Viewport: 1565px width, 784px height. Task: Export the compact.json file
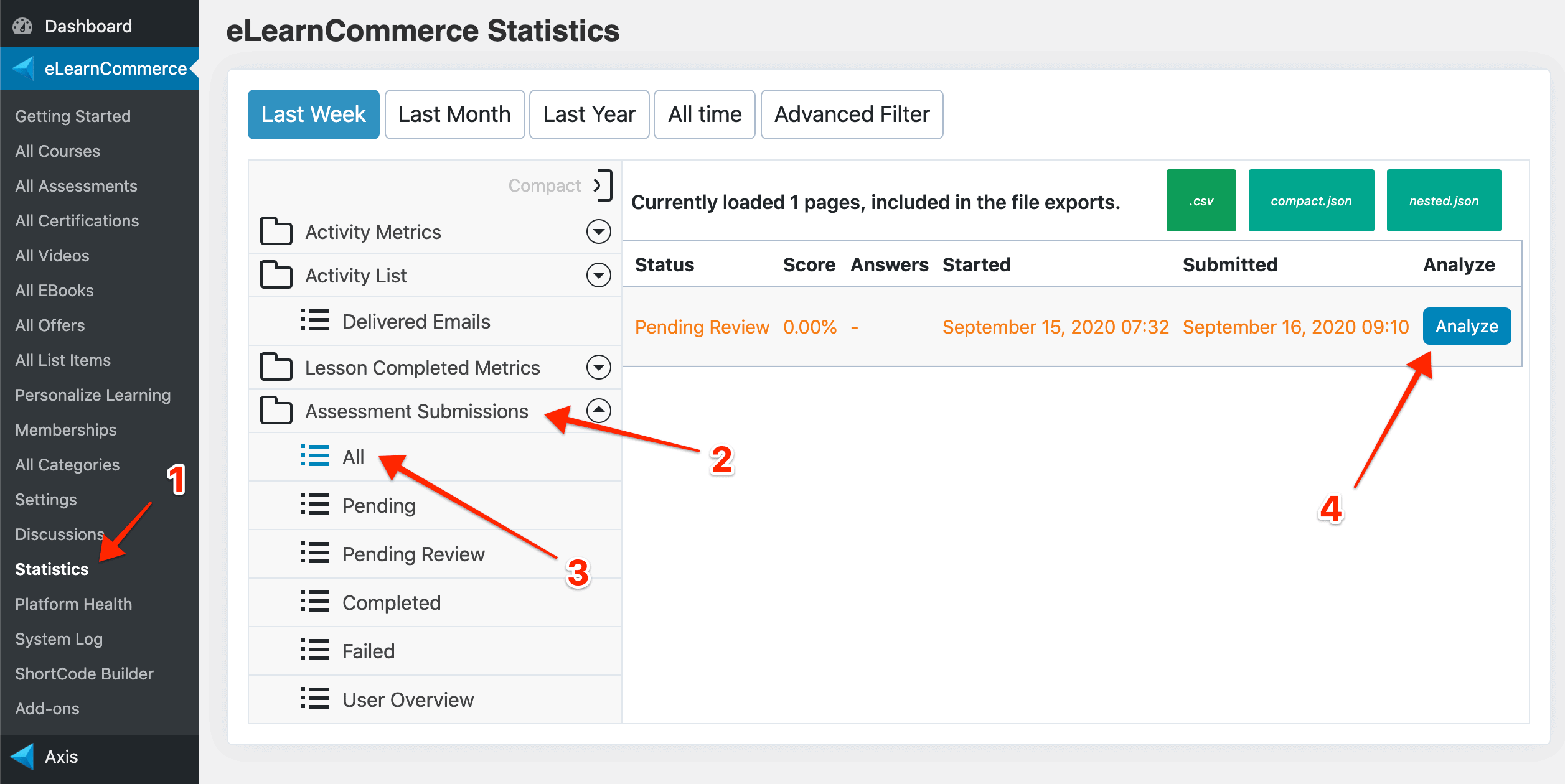click(1311, 200)
